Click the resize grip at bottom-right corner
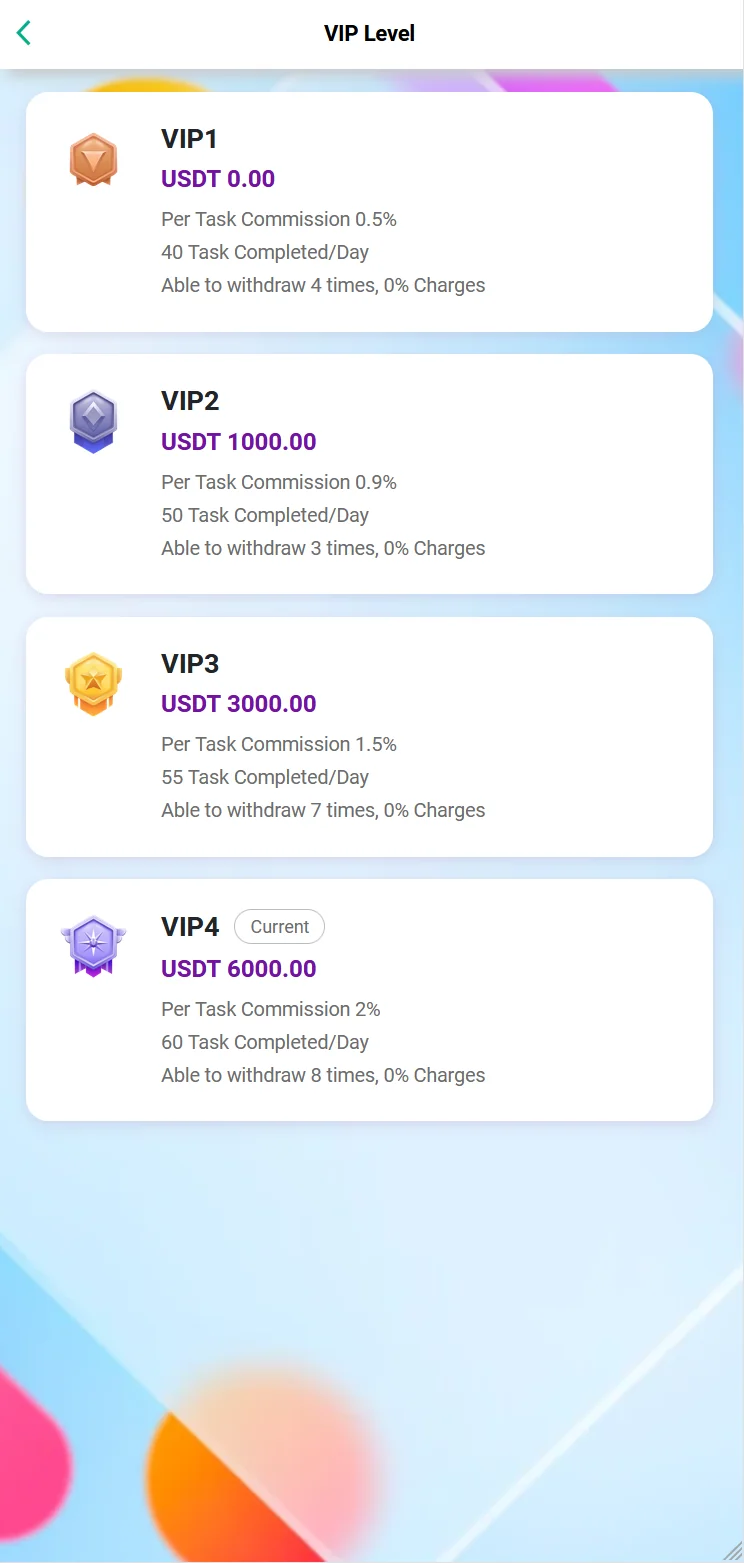 733,1552
